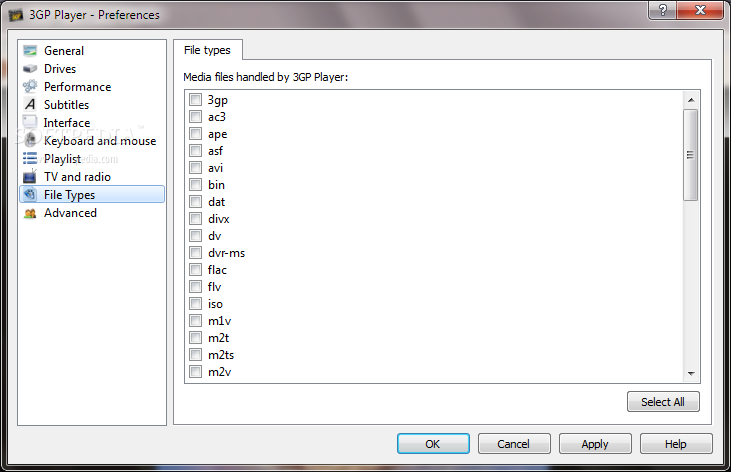Check the ape file type box
Viewport: 731px width, 472px height.
click(195, 133)
